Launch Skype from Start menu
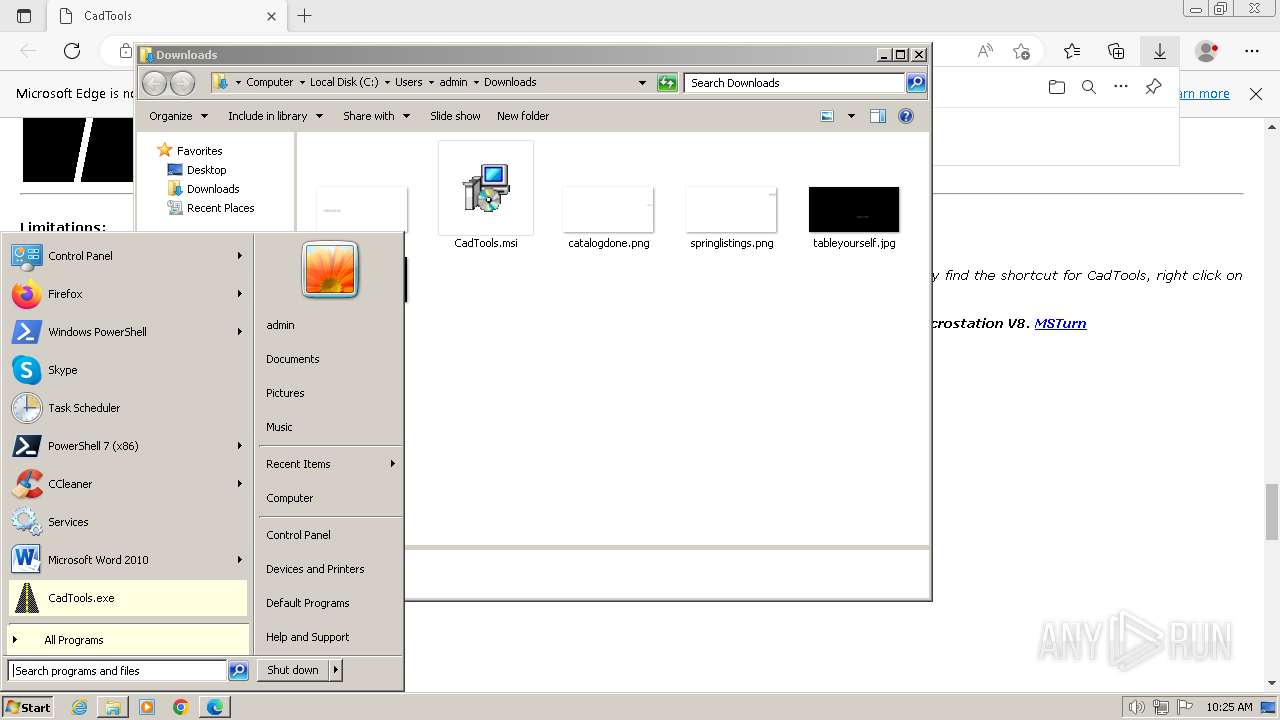The image size is (1280, 720). click(x=127, y=370)
